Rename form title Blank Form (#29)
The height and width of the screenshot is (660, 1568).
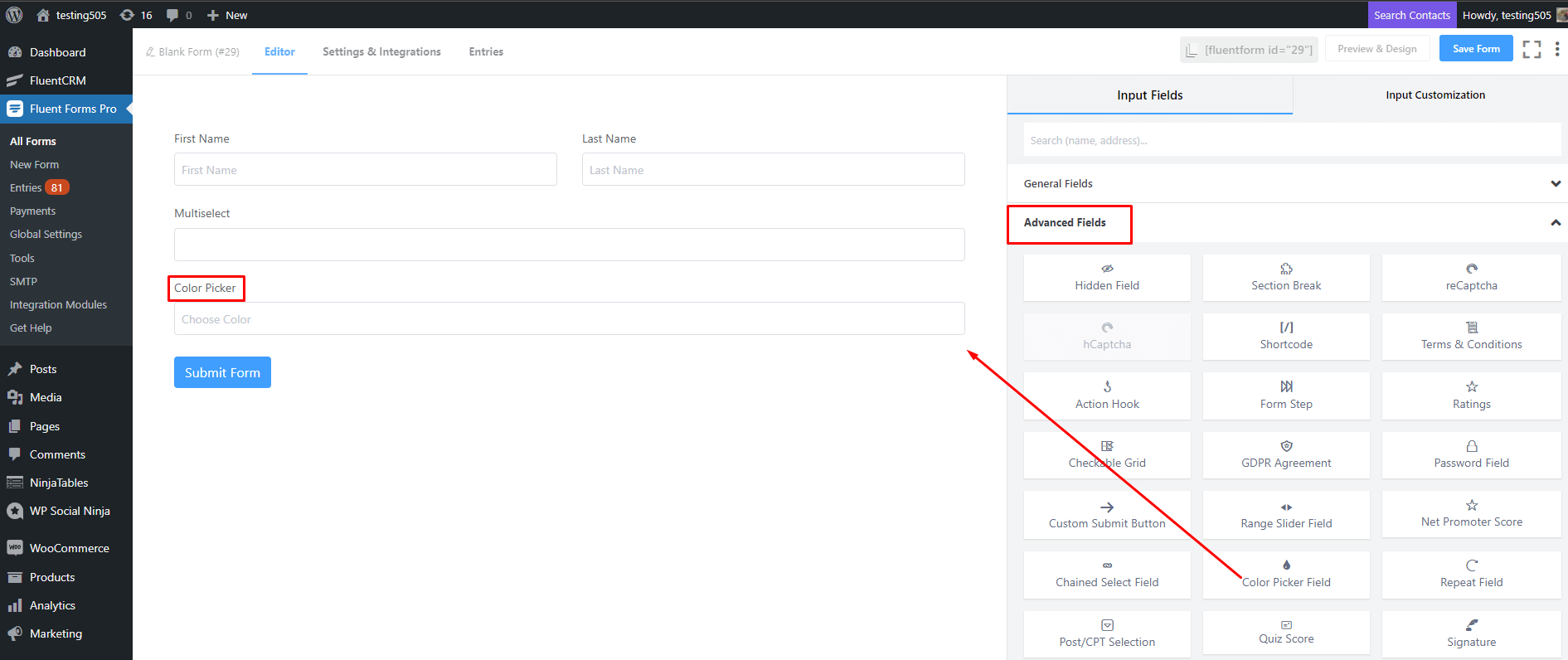point(192,51)
